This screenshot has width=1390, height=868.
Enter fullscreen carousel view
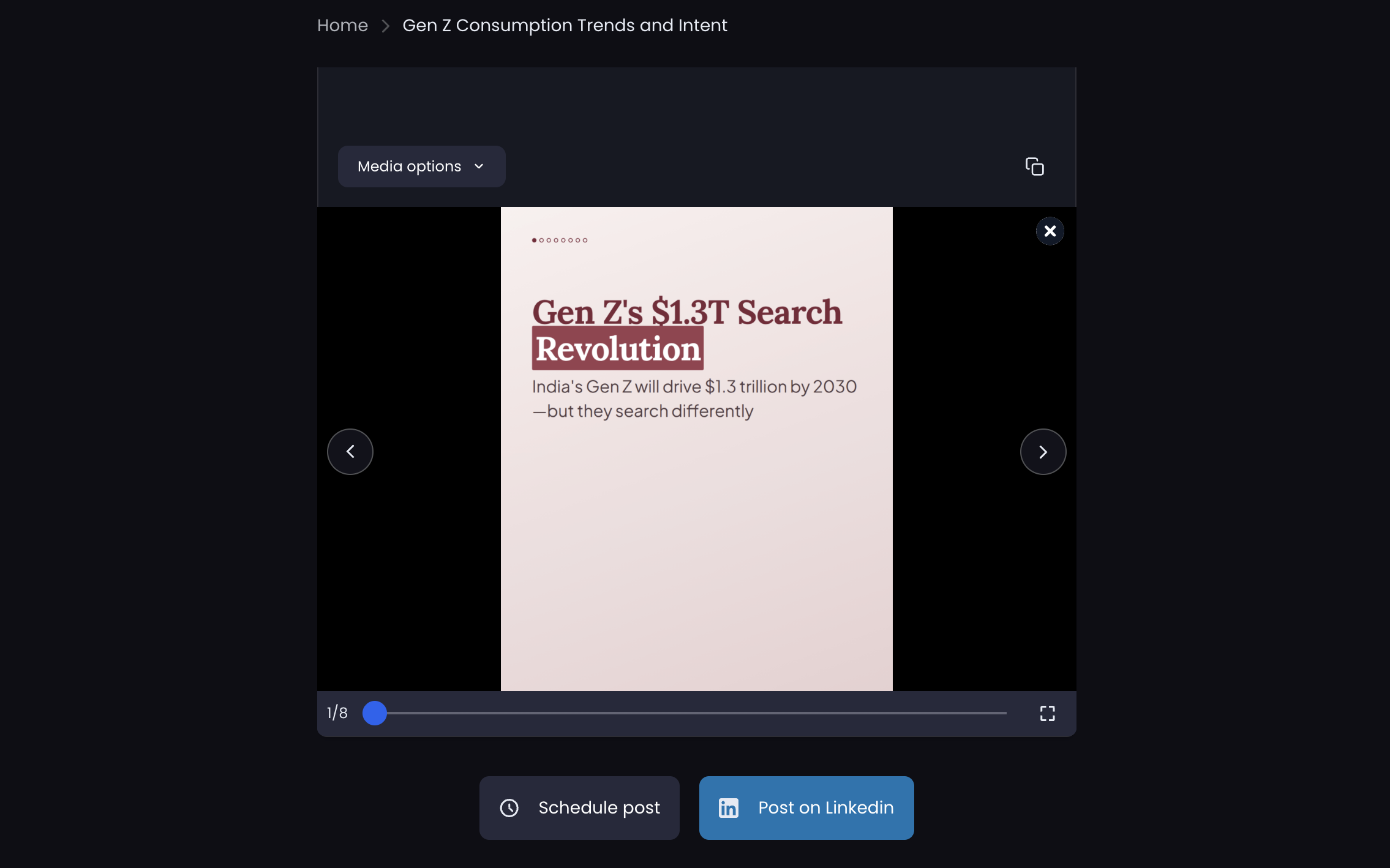coord(1047,713)
